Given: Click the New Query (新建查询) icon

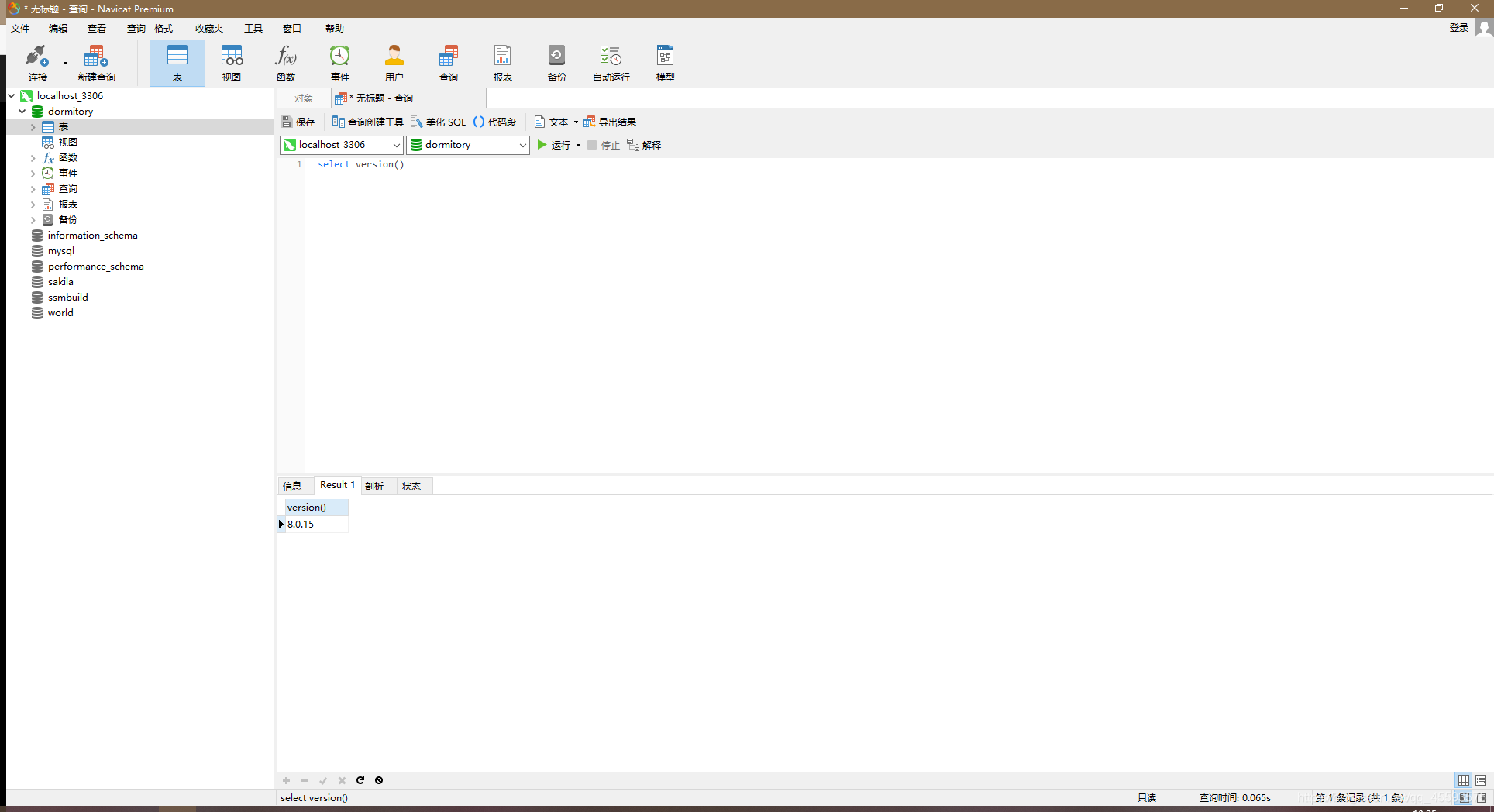Looking at the screenshot, I should pos(96,63).
